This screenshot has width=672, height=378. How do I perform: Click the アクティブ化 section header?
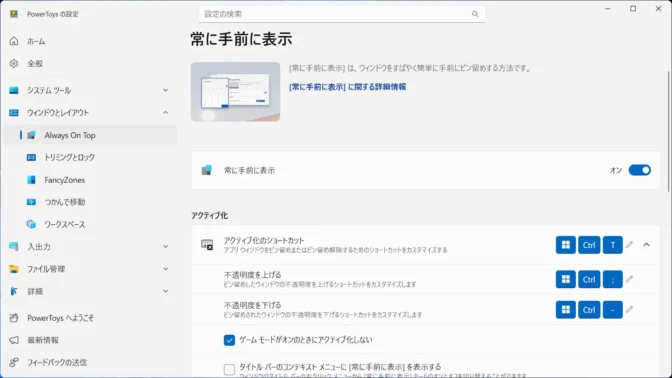(210, 215)
